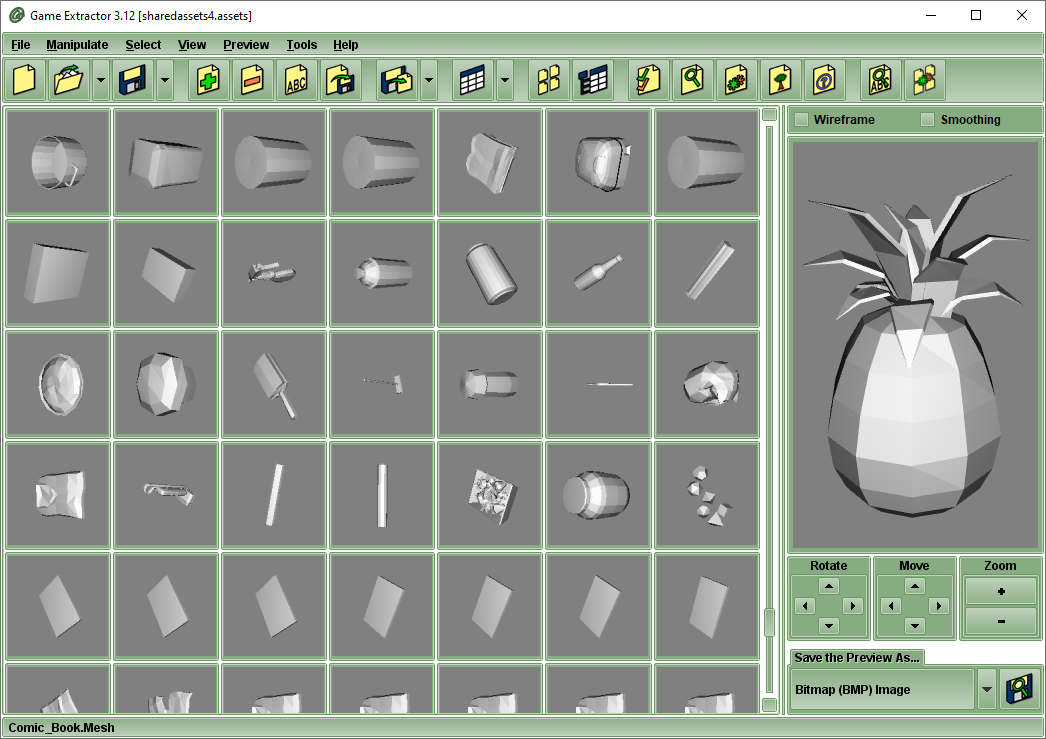Click the Rotate right arrow button
Screen dimensions: 1046x739
coord(852,606)
